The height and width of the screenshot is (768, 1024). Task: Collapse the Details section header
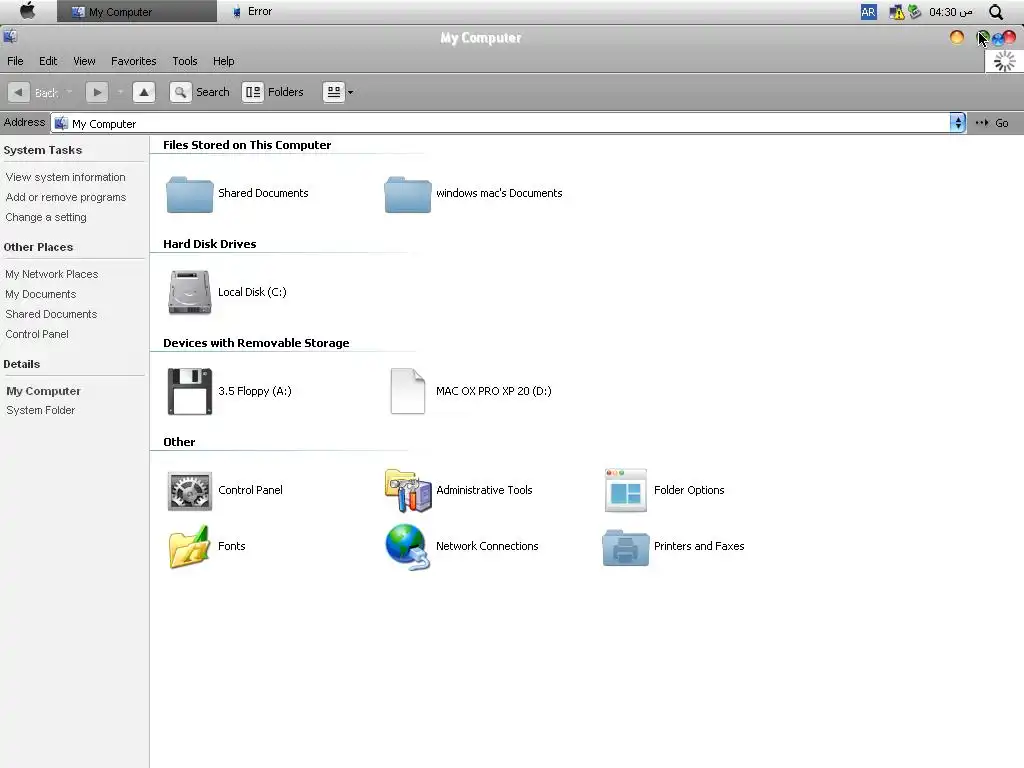(22, 364)
